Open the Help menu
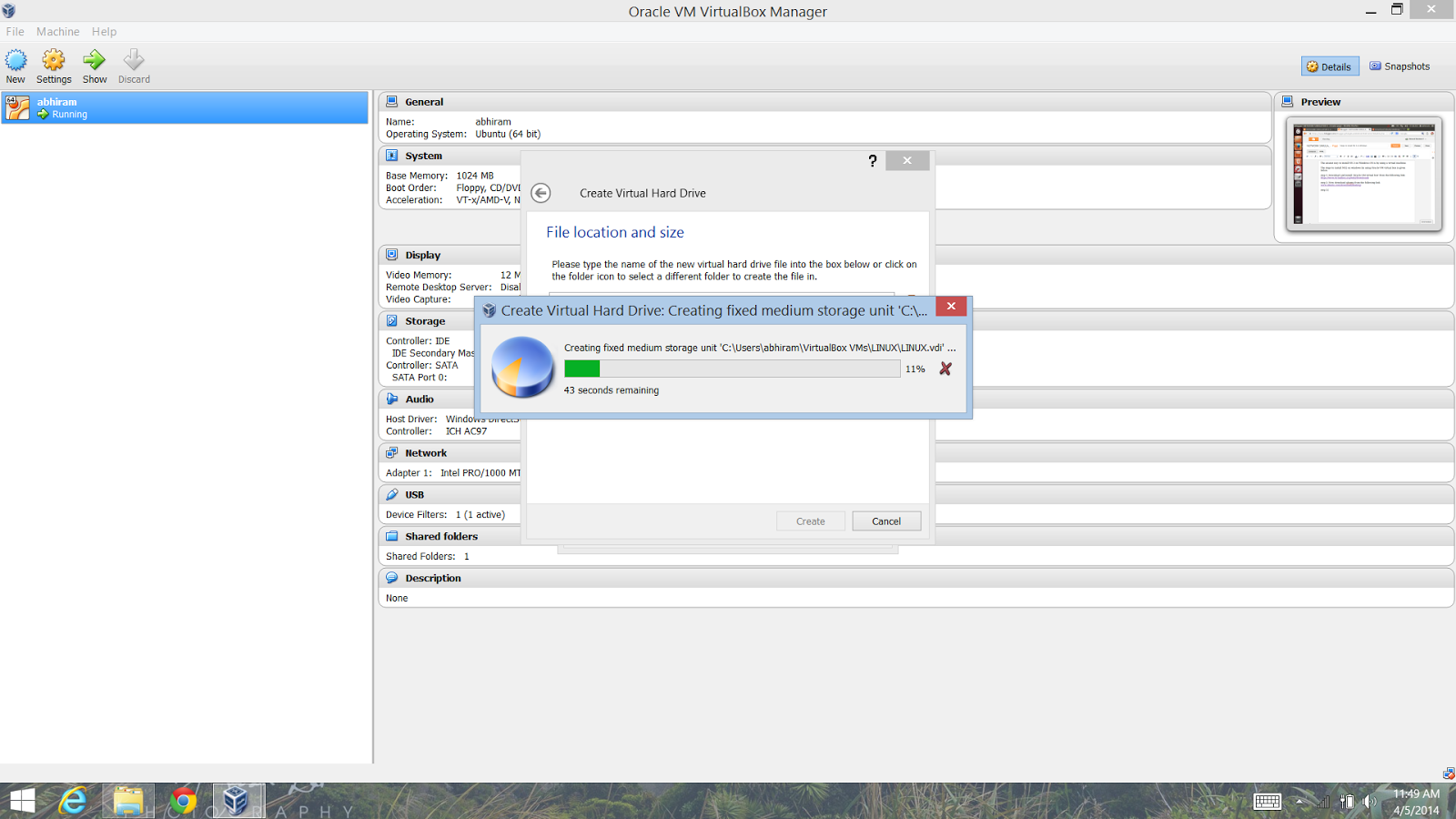The image size is (1456, 819). [x=104, y=31]
